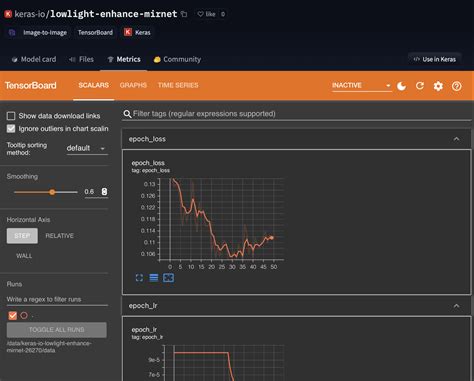Select the RELATIVE horizontal axis option
This screenshot has height=381, width=474.
pyautogui.click(x=60, y=236)
